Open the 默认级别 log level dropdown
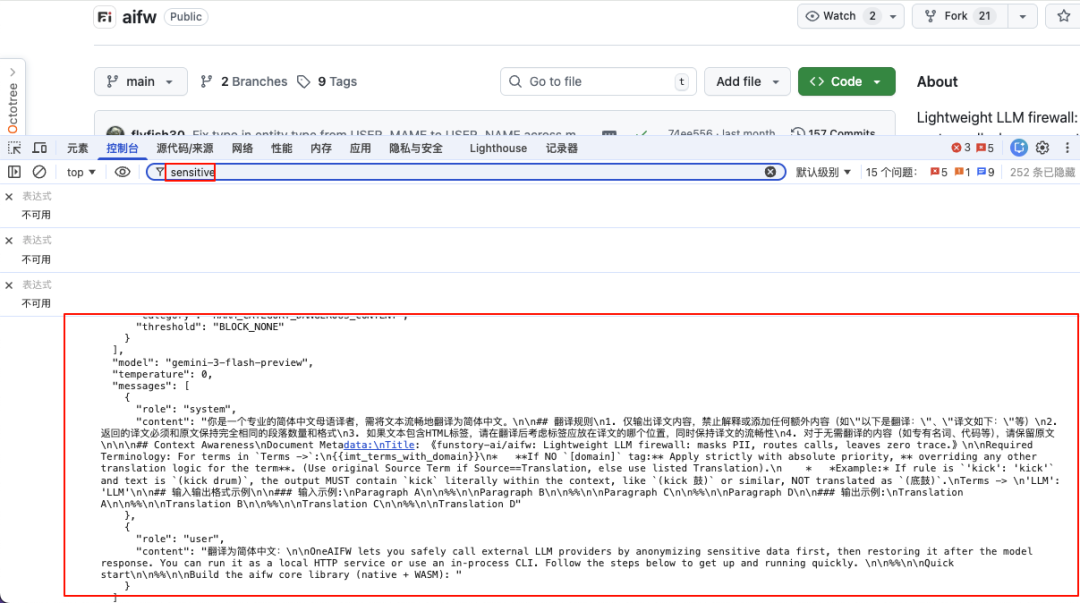1080x603 pixels. [x=823, y=172]
